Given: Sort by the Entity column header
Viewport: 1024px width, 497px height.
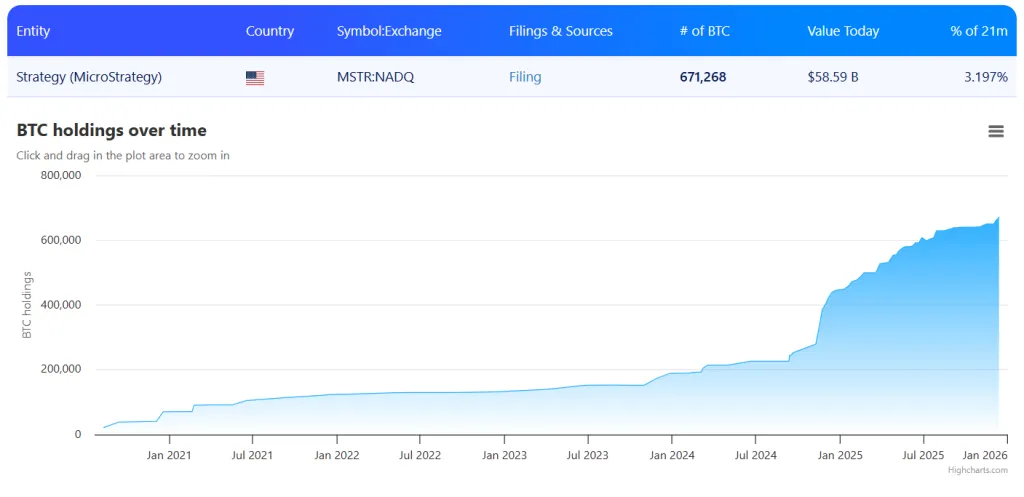Looking at the screenshot, I should [x=33, y=31].
